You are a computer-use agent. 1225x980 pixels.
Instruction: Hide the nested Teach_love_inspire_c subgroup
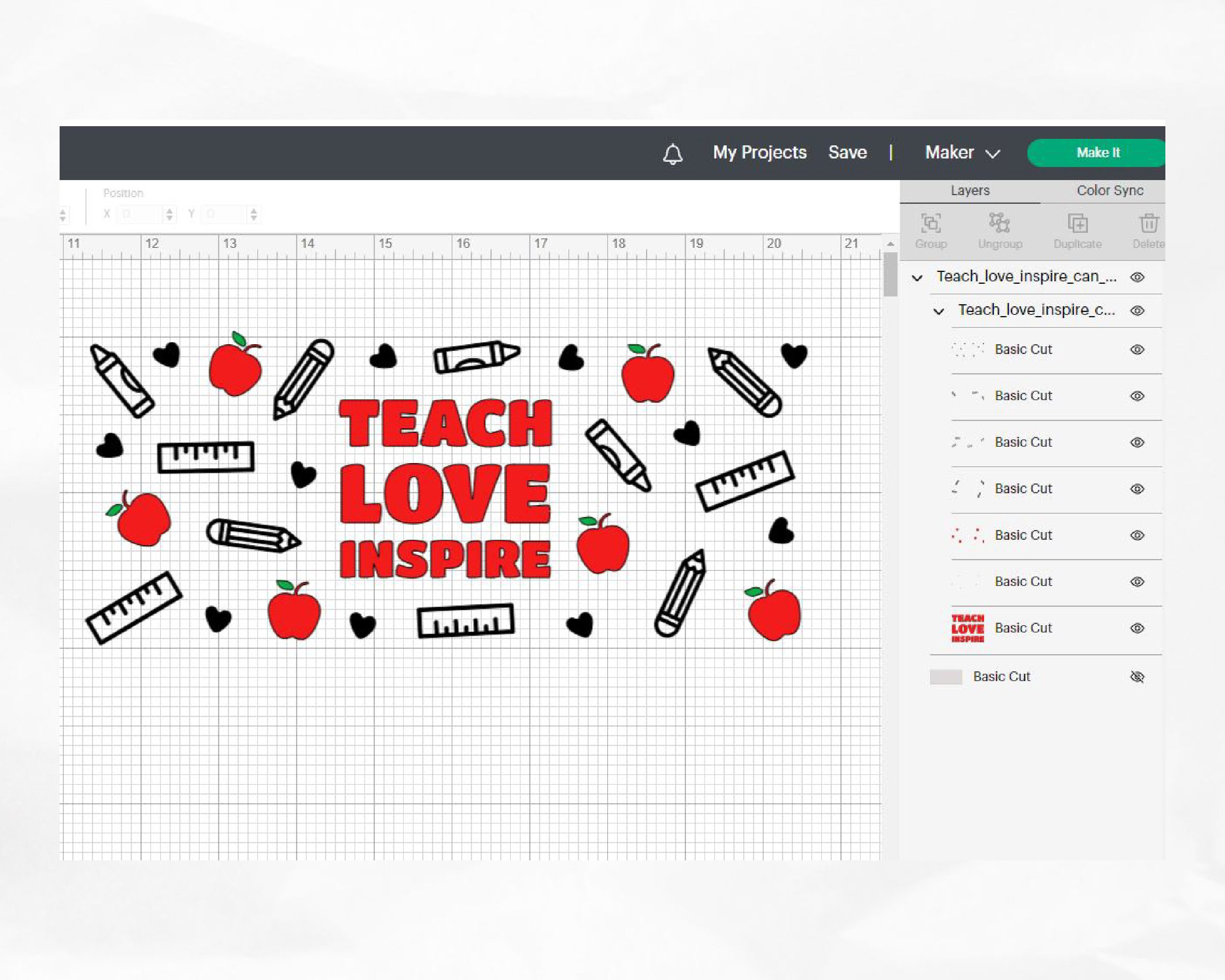(x=1137, y=311)
